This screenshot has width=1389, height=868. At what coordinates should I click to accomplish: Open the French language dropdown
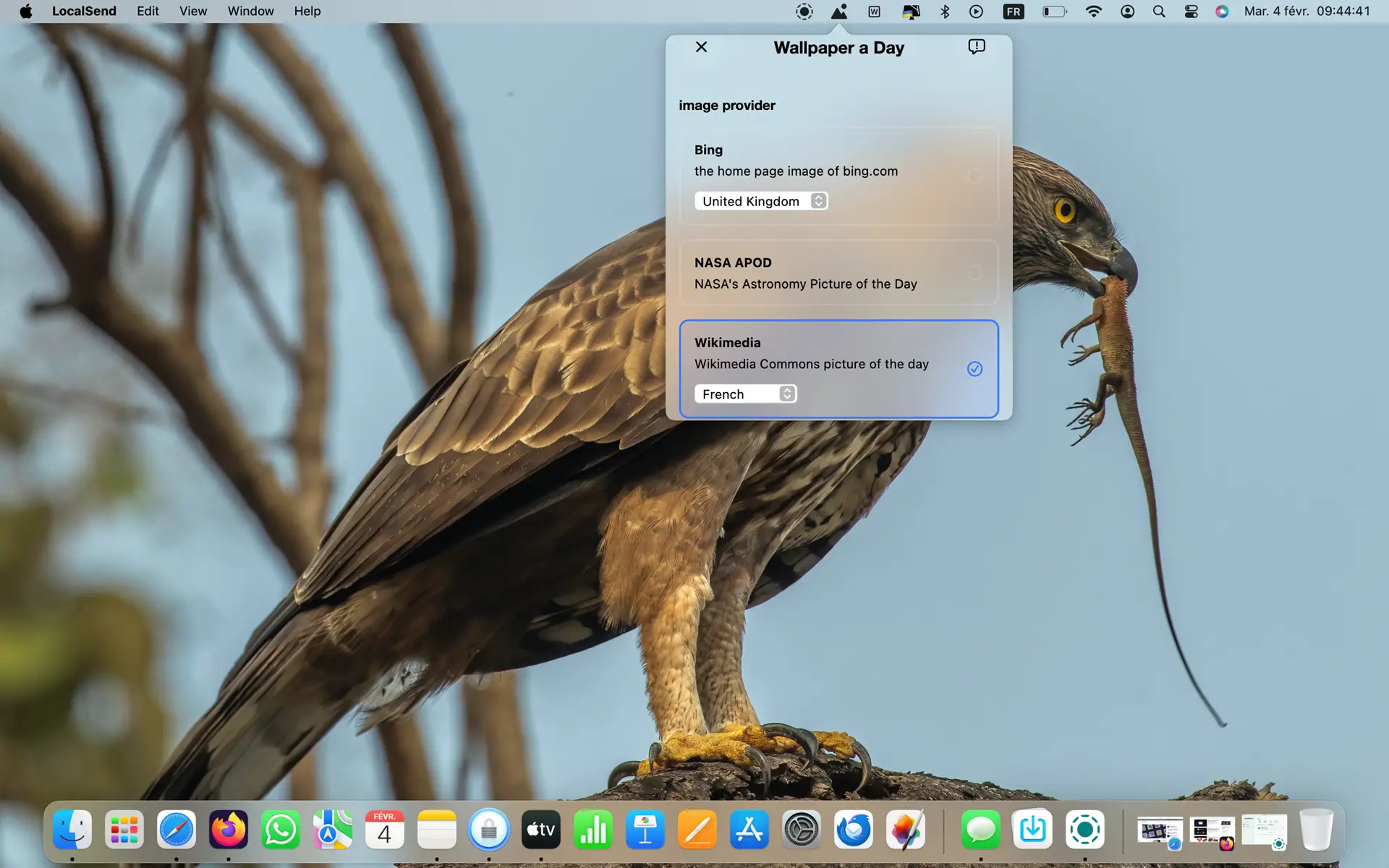[745, 394]
